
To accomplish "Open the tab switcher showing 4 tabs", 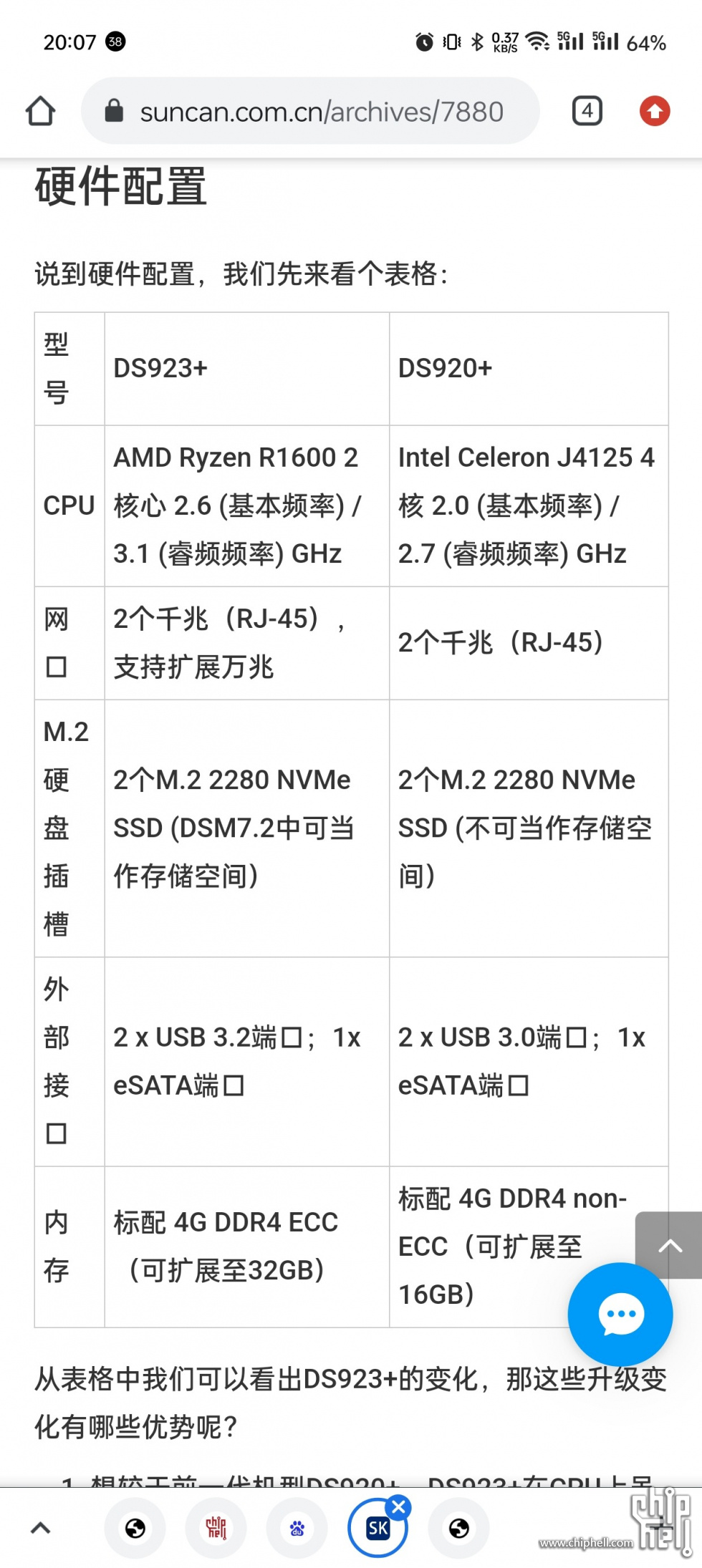I will 587,111.
